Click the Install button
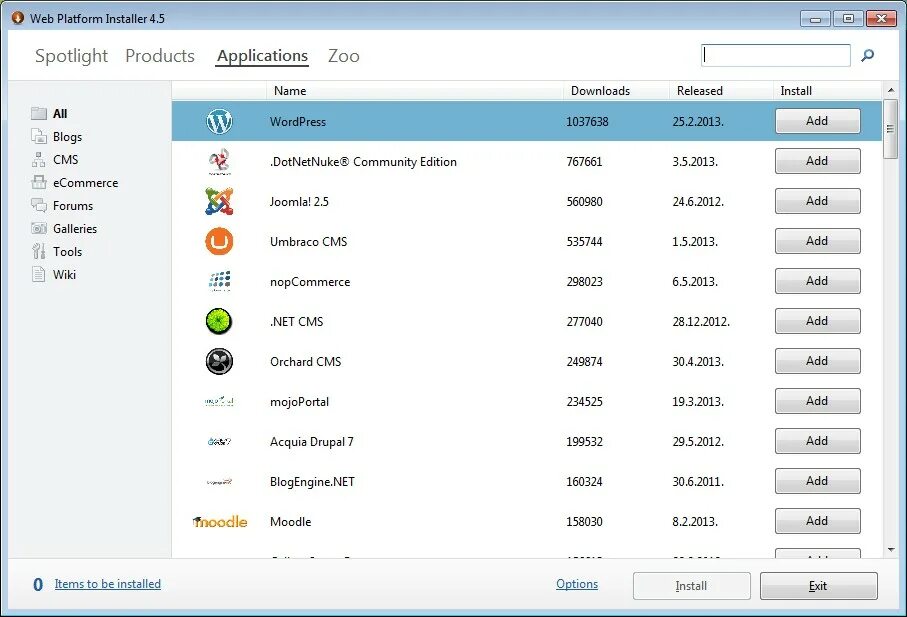The image size is (907, 617). click(692, 586)
